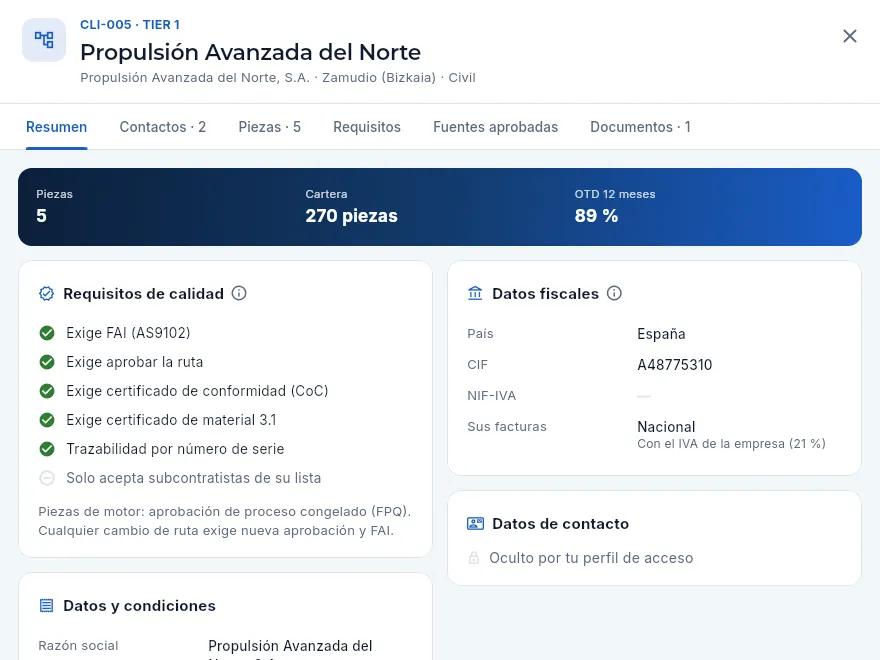
Task: Click the Zamudio (Bizkaia) subtitle line
Action: coord(278,77)
